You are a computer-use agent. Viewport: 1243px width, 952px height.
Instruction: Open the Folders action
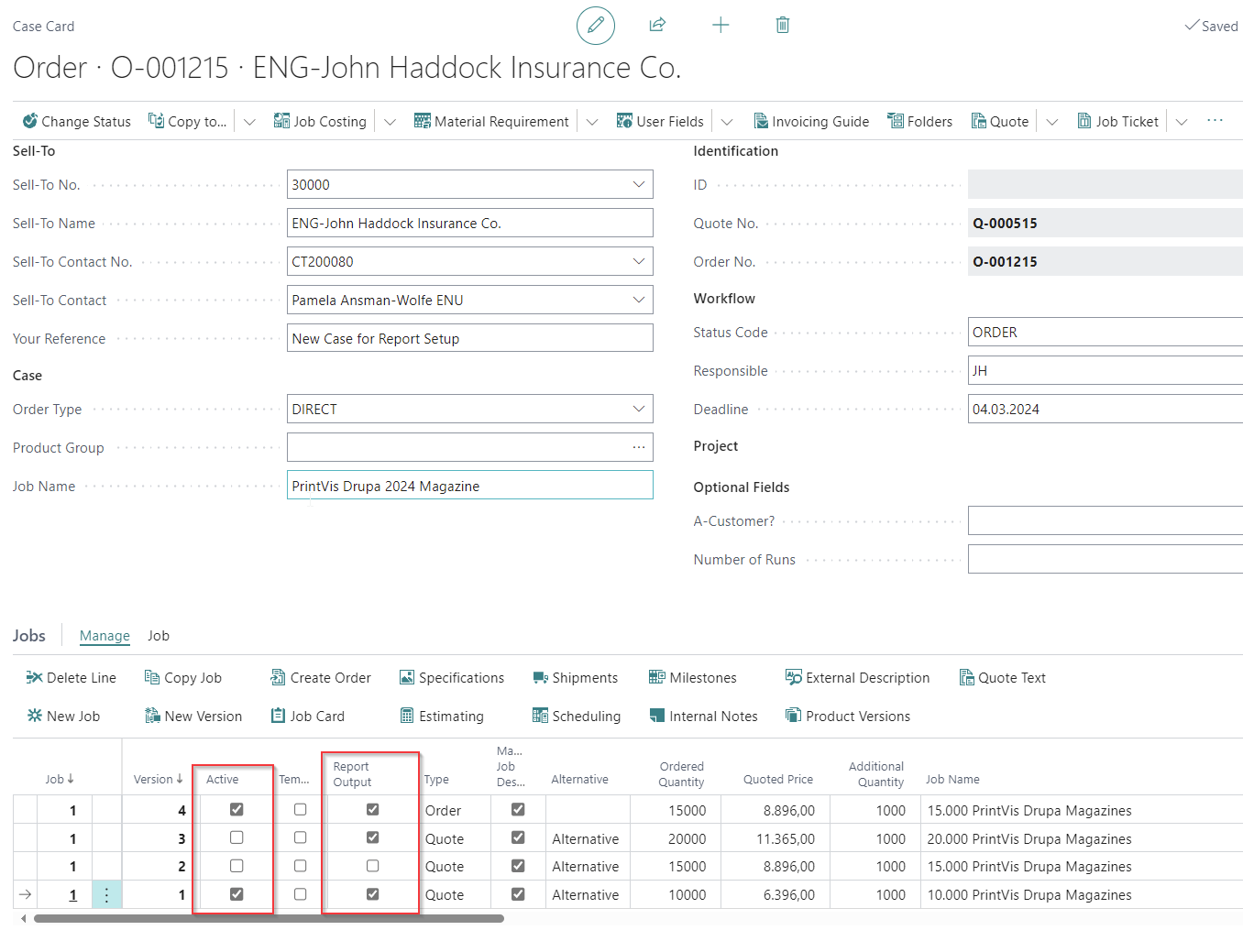click(x=919, y=121)
